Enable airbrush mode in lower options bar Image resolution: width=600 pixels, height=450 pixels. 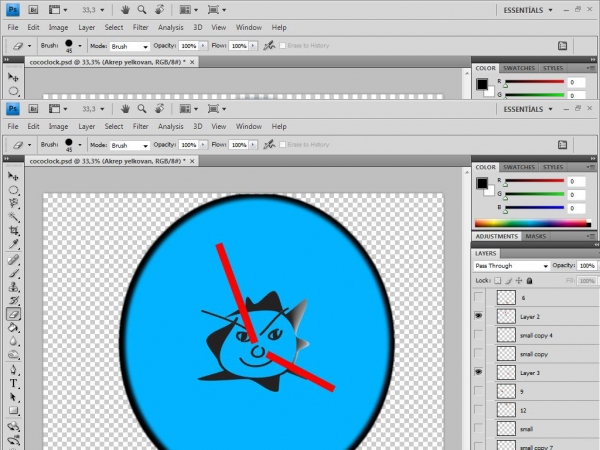coord(269,145)
